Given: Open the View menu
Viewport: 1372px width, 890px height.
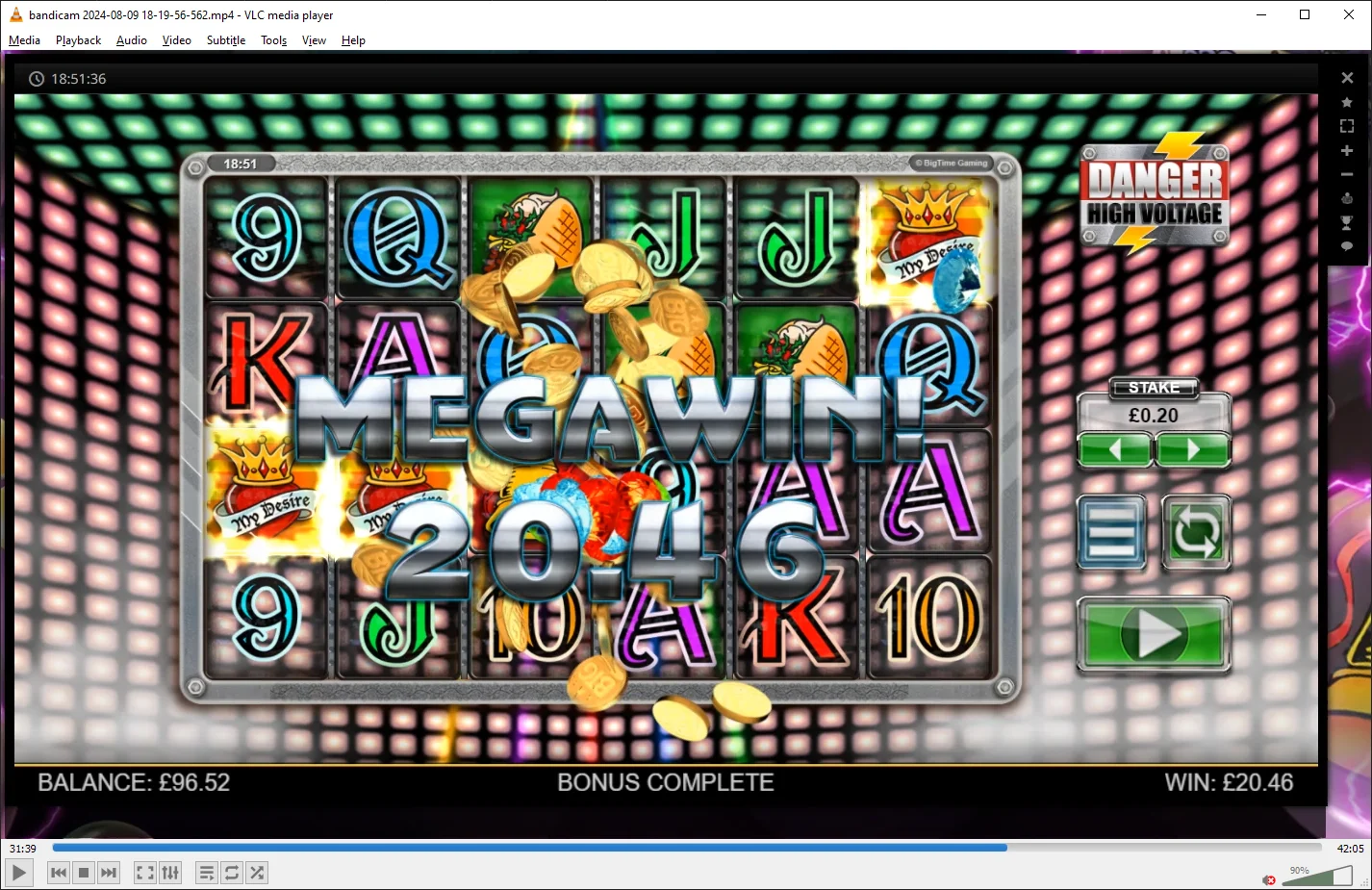Looking at the screenshot, I should tap(314, 40).
